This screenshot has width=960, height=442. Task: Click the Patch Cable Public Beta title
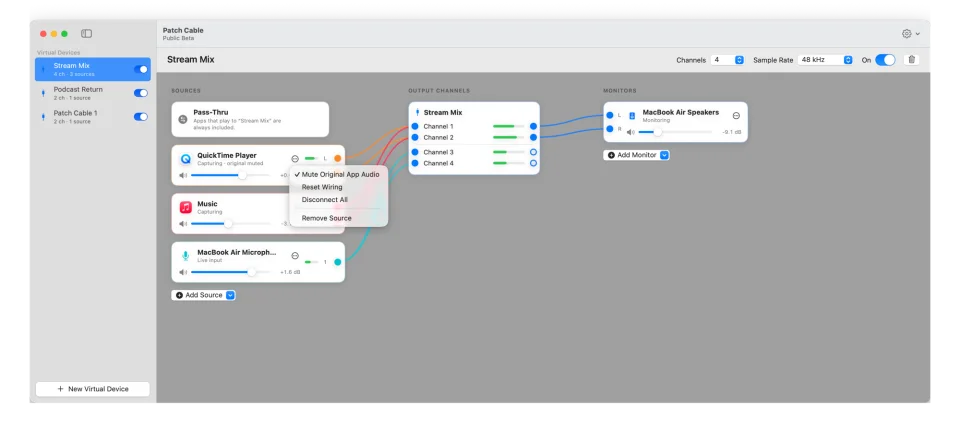point(183,34)
